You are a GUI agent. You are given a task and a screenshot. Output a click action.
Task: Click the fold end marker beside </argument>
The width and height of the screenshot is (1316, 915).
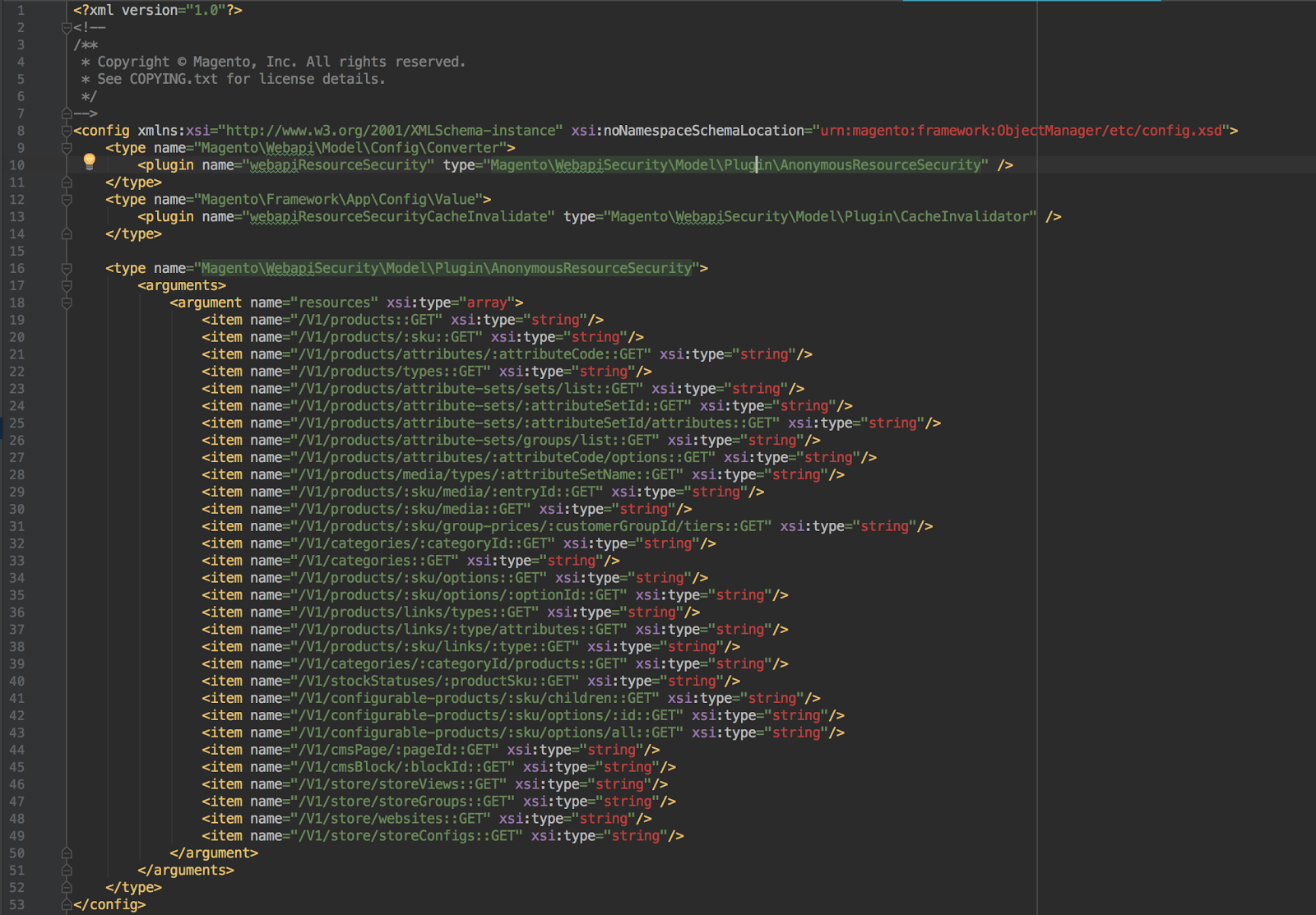[x=67, y=853]
